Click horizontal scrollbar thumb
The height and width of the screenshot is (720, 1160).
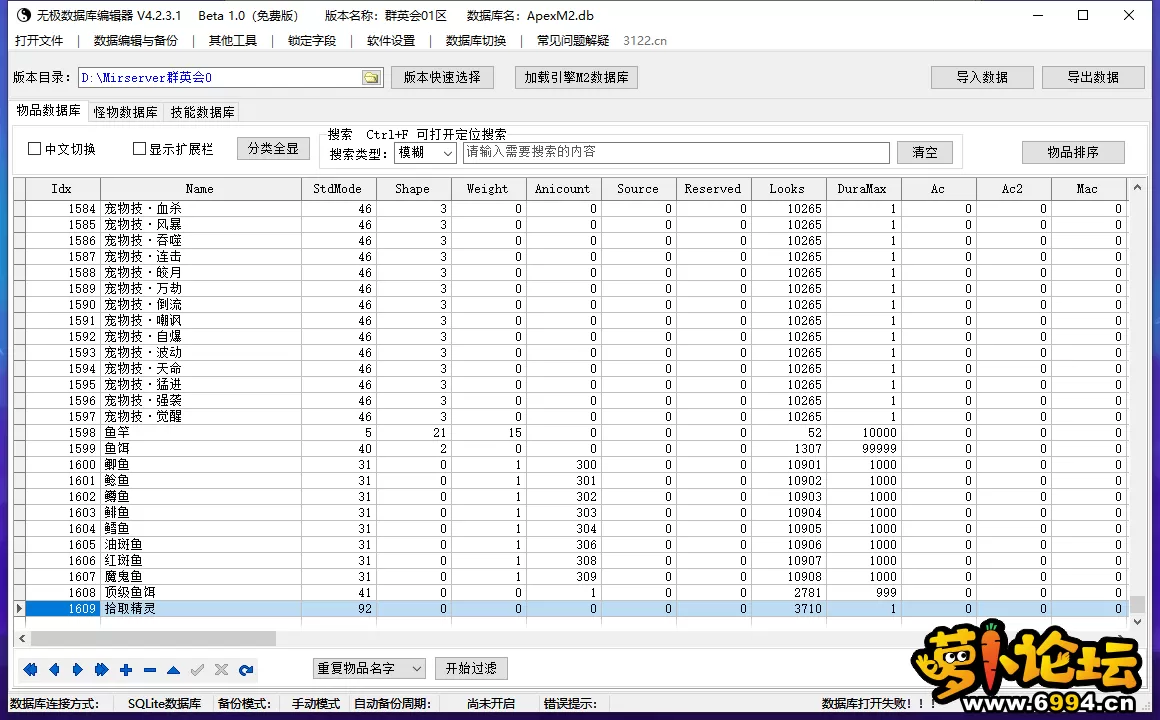pyautogui.click(x=153, y=638)
